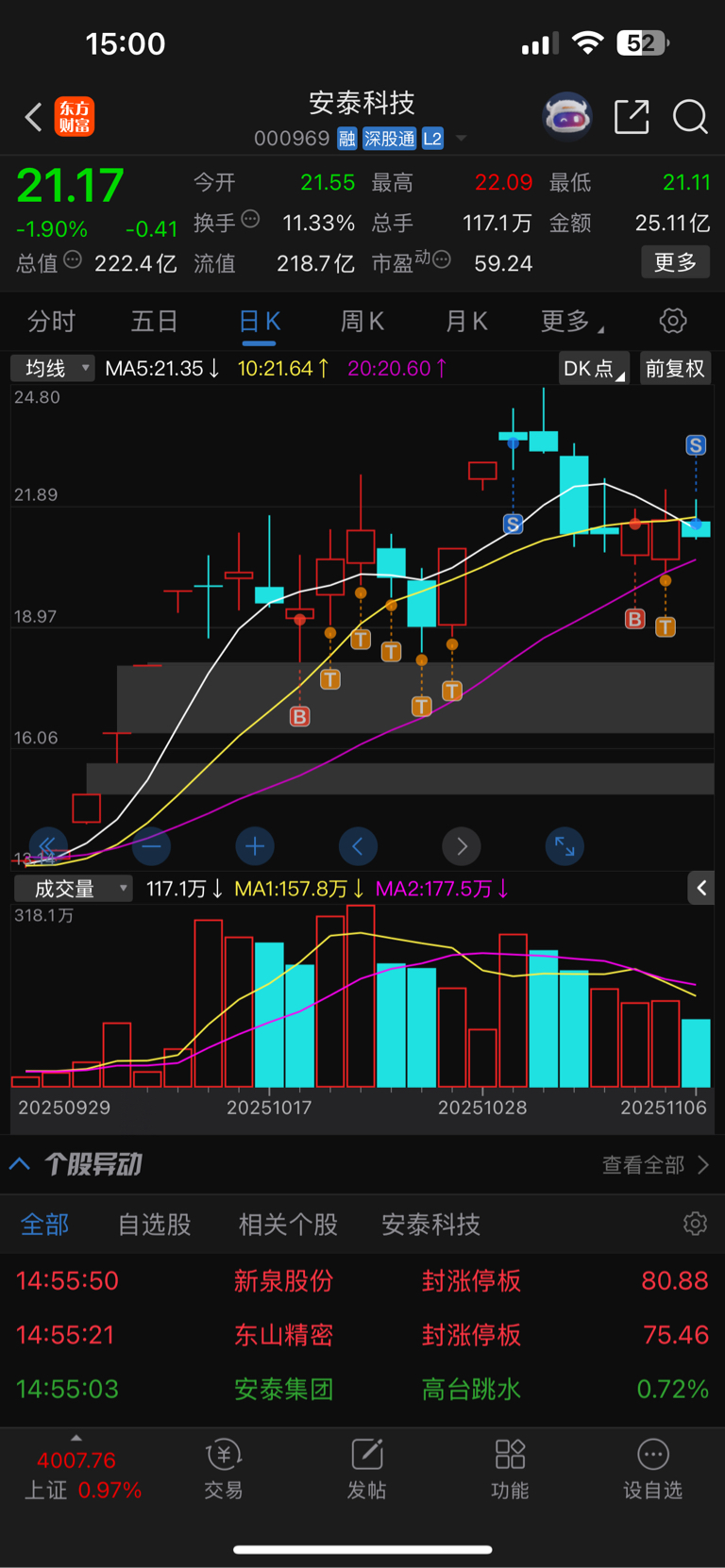Image resolution: width=725 pixels, height=1568 pixels.
Task: Tap the 更多 quote details button
Action: tap(676, 262)
